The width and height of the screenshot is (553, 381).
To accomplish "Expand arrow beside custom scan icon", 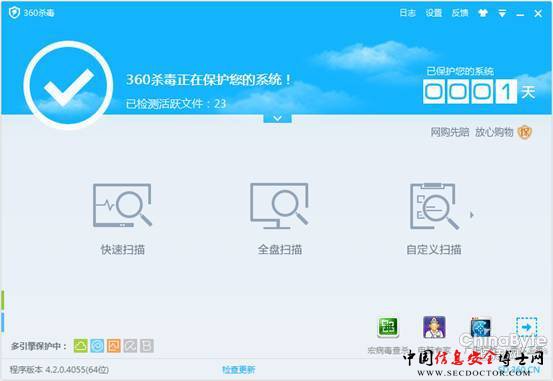I will pos(472,214).
